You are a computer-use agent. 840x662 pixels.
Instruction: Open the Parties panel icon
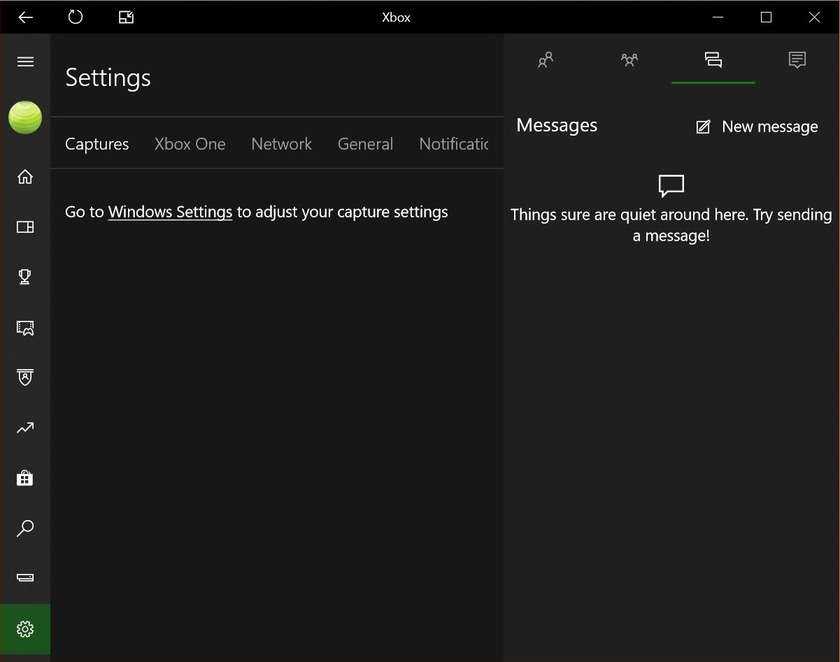tap(629, 60)
